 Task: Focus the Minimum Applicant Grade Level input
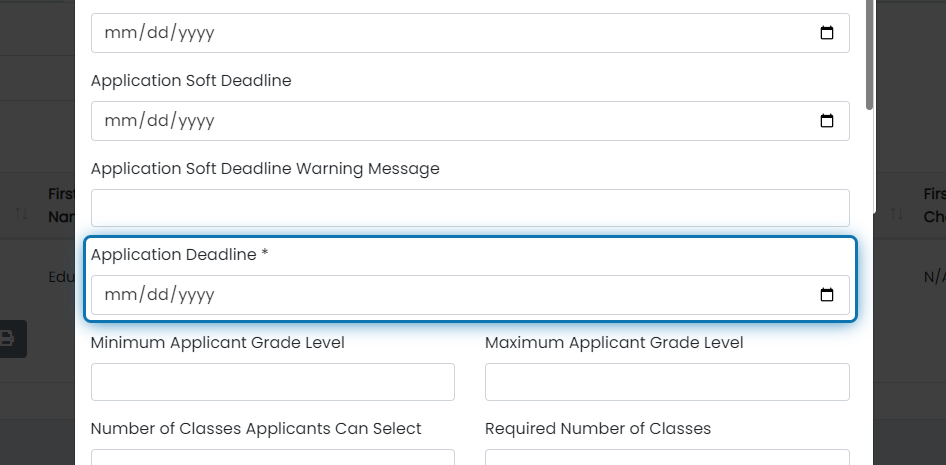click(273, 382)
